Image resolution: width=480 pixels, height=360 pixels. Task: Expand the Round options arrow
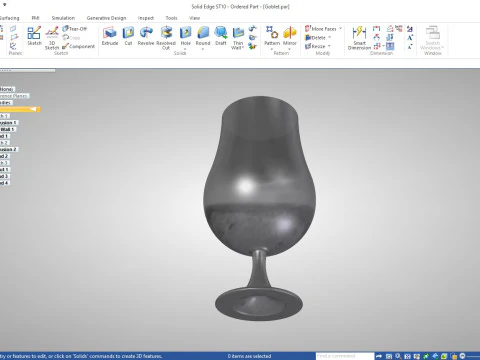click(x=203, y=49)
